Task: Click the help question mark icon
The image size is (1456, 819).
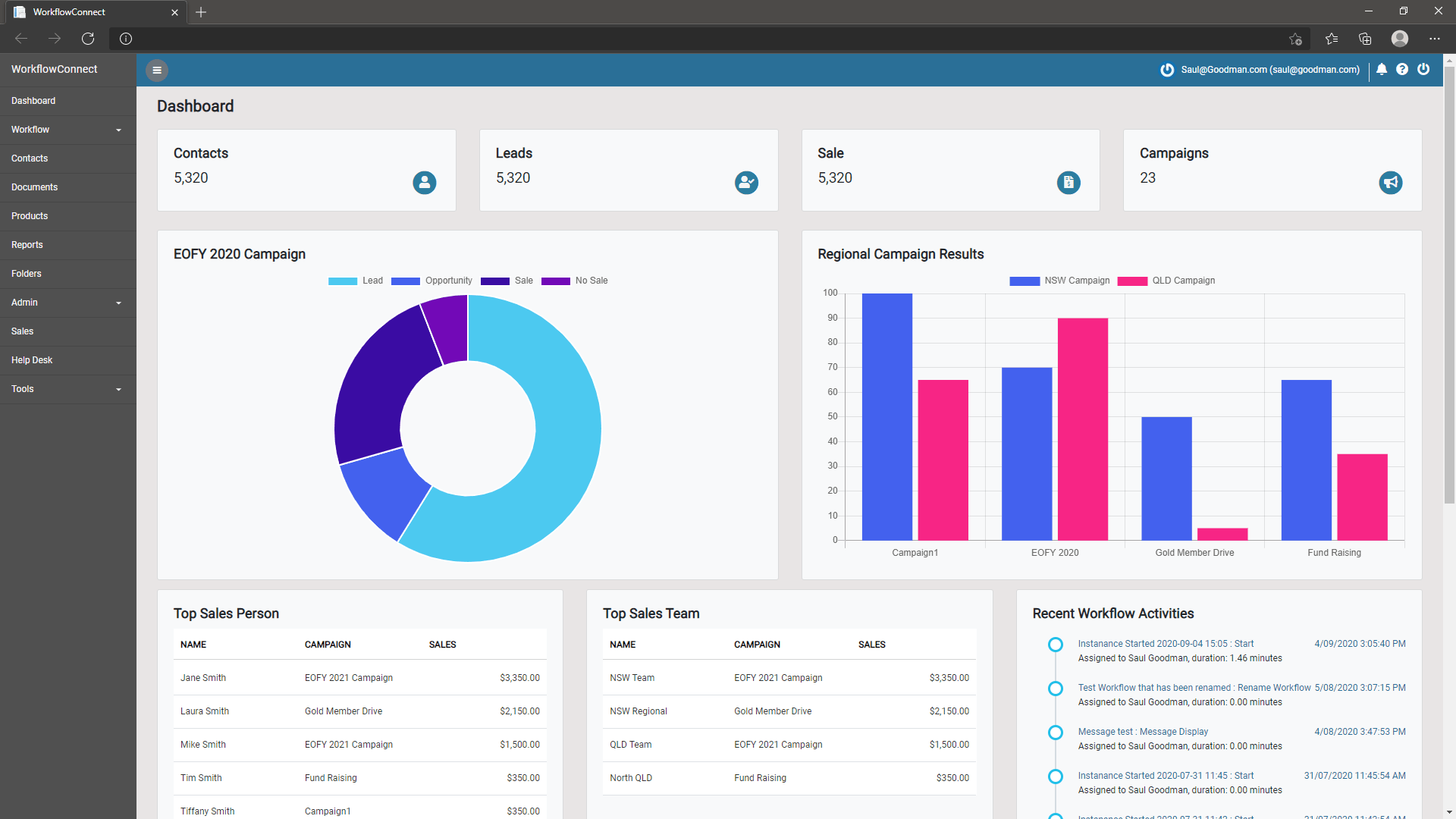Action: (x=1402, y=69)
